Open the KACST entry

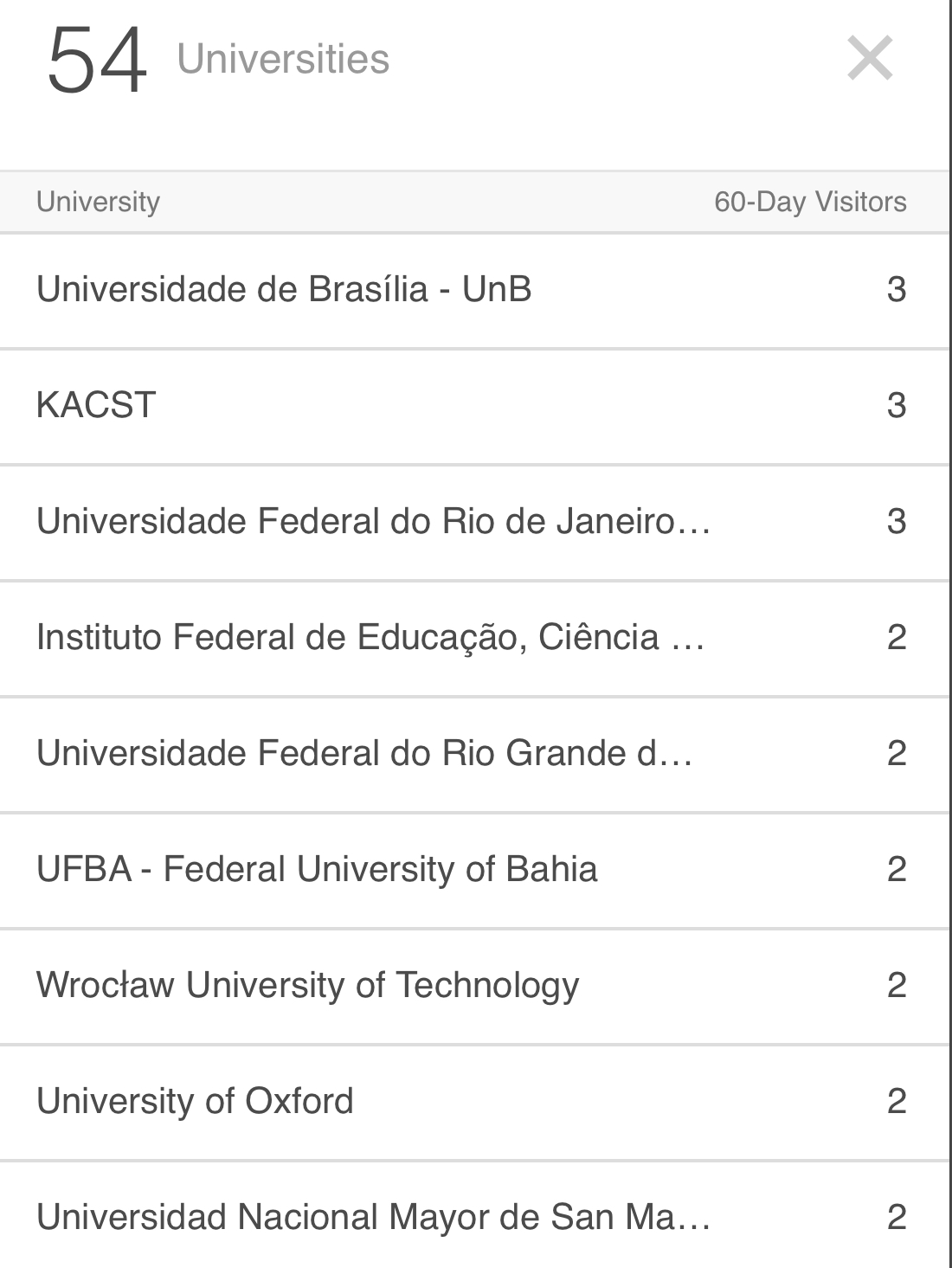point(96,405)
